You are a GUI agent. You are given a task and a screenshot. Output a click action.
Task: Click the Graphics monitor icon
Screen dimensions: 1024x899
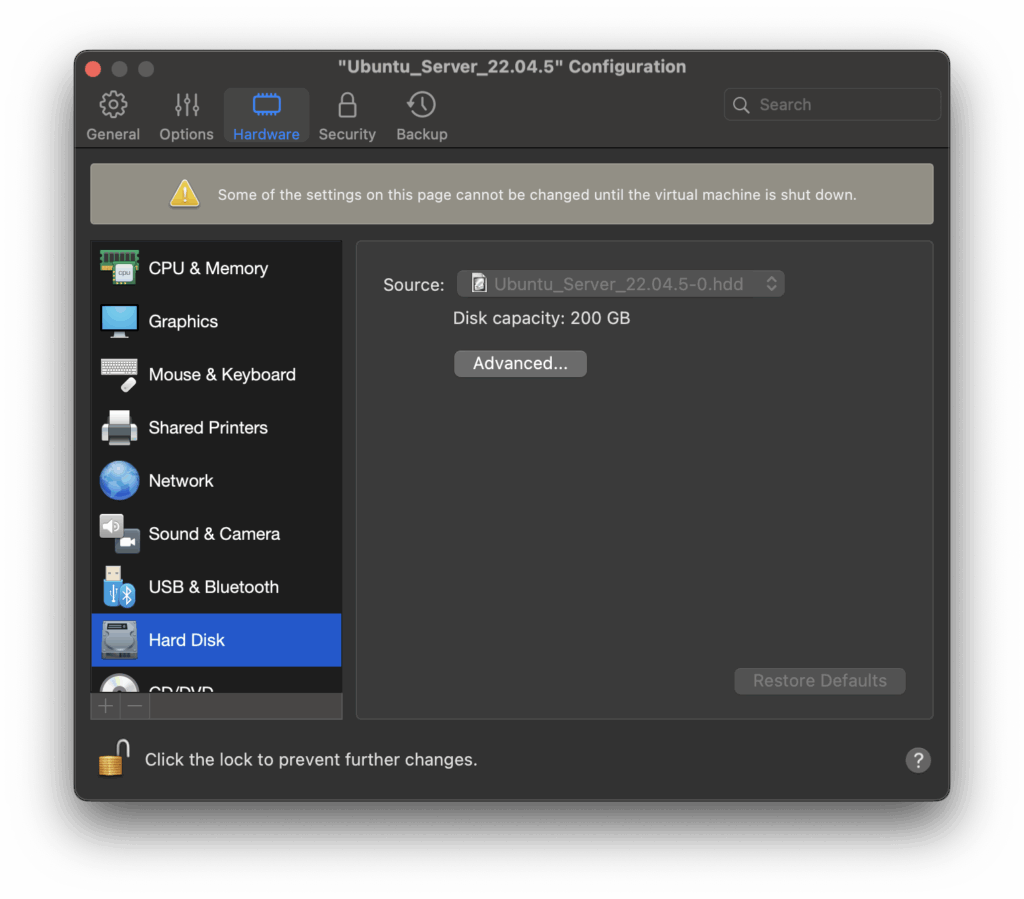point(120,321)
